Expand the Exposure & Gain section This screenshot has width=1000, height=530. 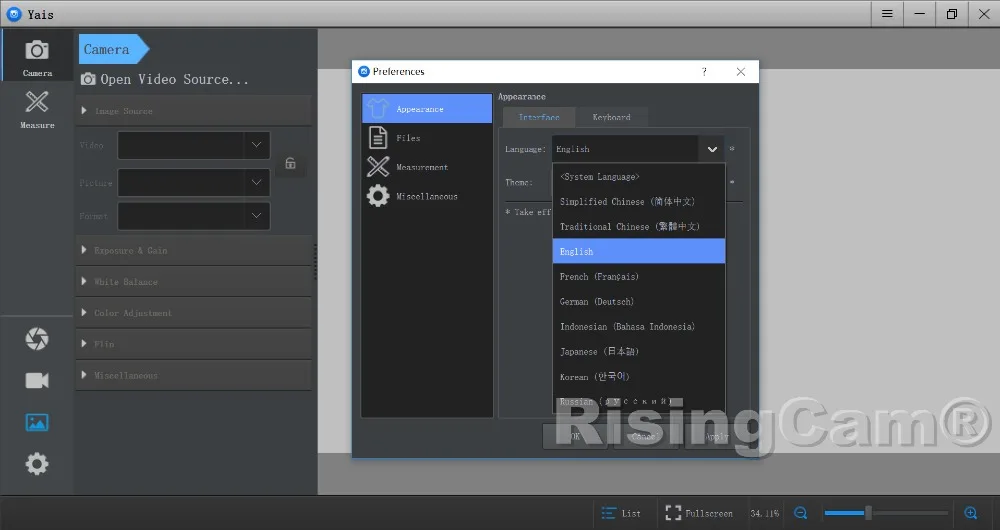click(x=194, y=250)
